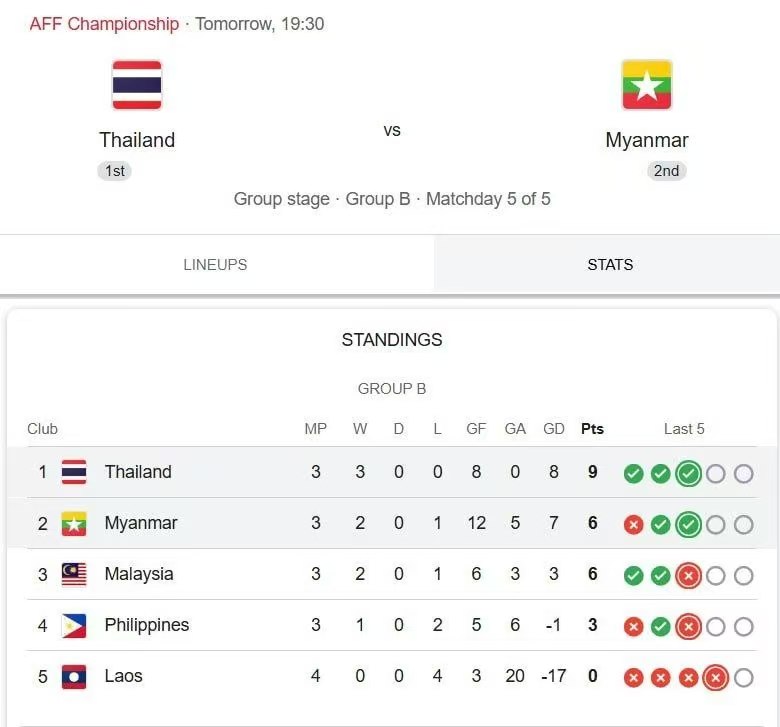780x727 pixels.
Task: Click Laos's highlighted fourth loss indicator
Action: click(x=716, y=678)
